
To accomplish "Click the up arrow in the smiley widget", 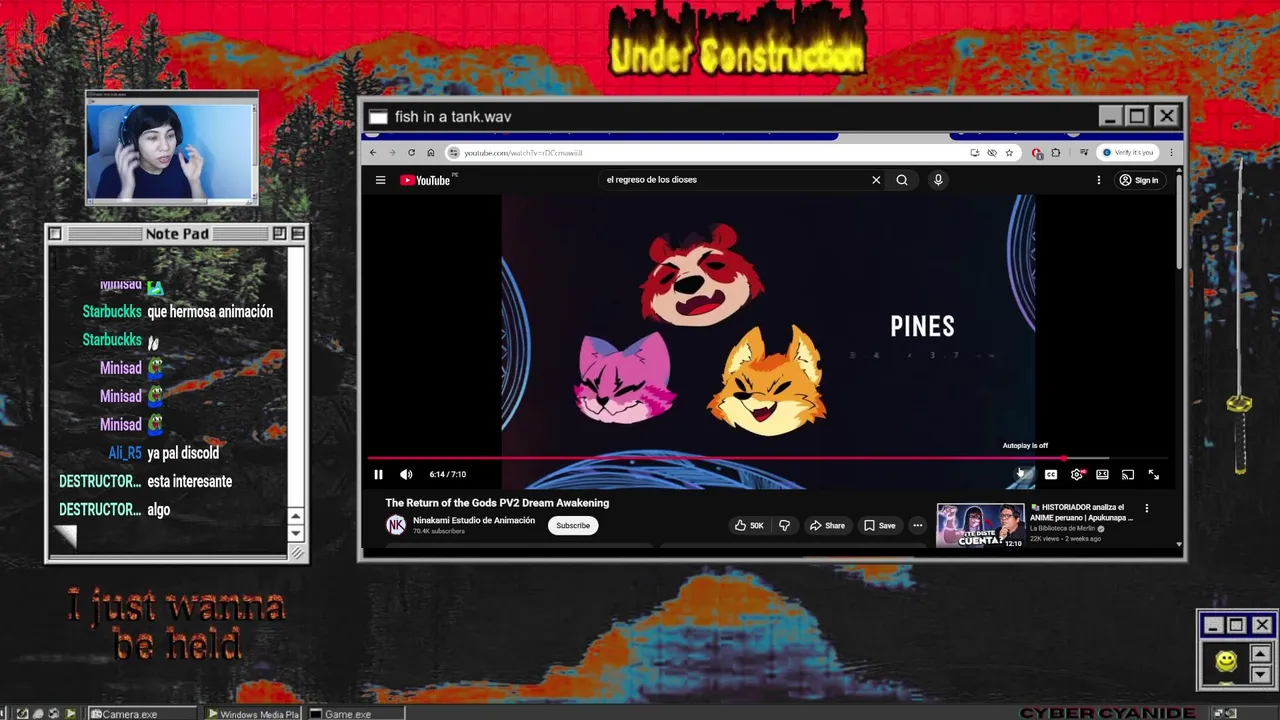I will (1260, 655).
